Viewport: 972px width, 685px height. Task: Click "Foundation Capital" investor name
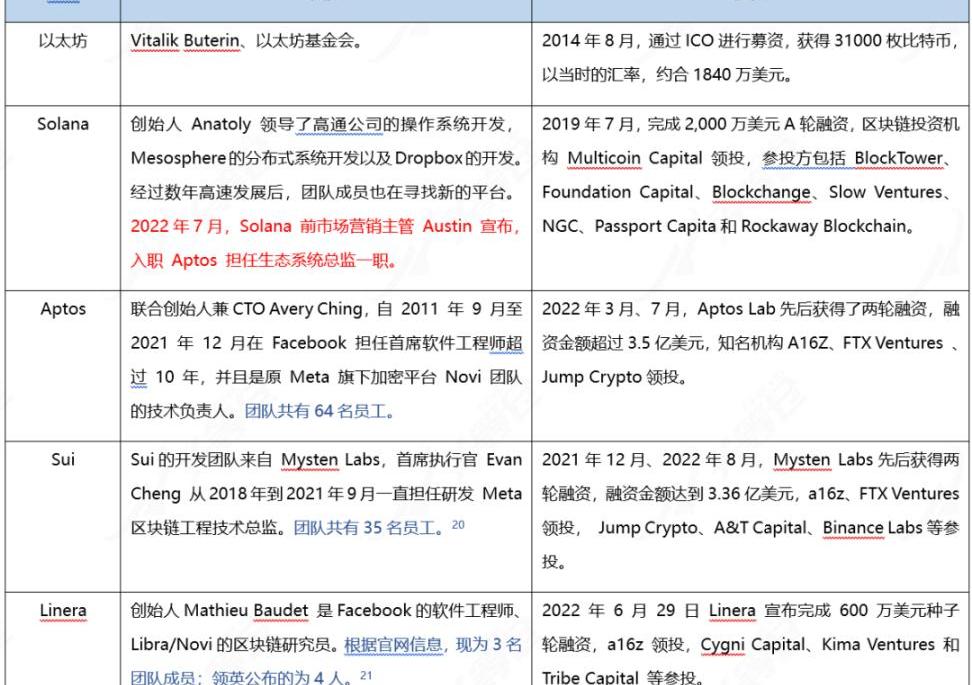click(617, 192)
